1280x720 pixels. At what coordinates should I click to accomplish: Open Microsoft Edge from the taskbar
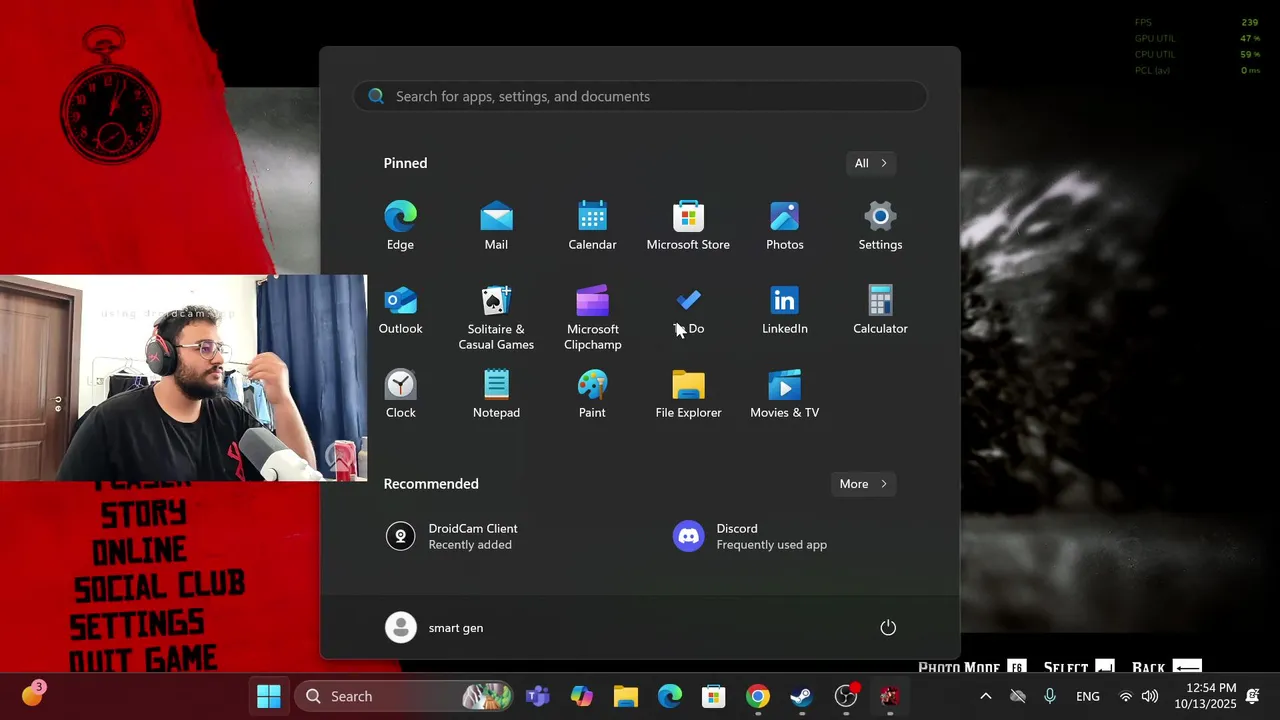[x=670, y=696]
